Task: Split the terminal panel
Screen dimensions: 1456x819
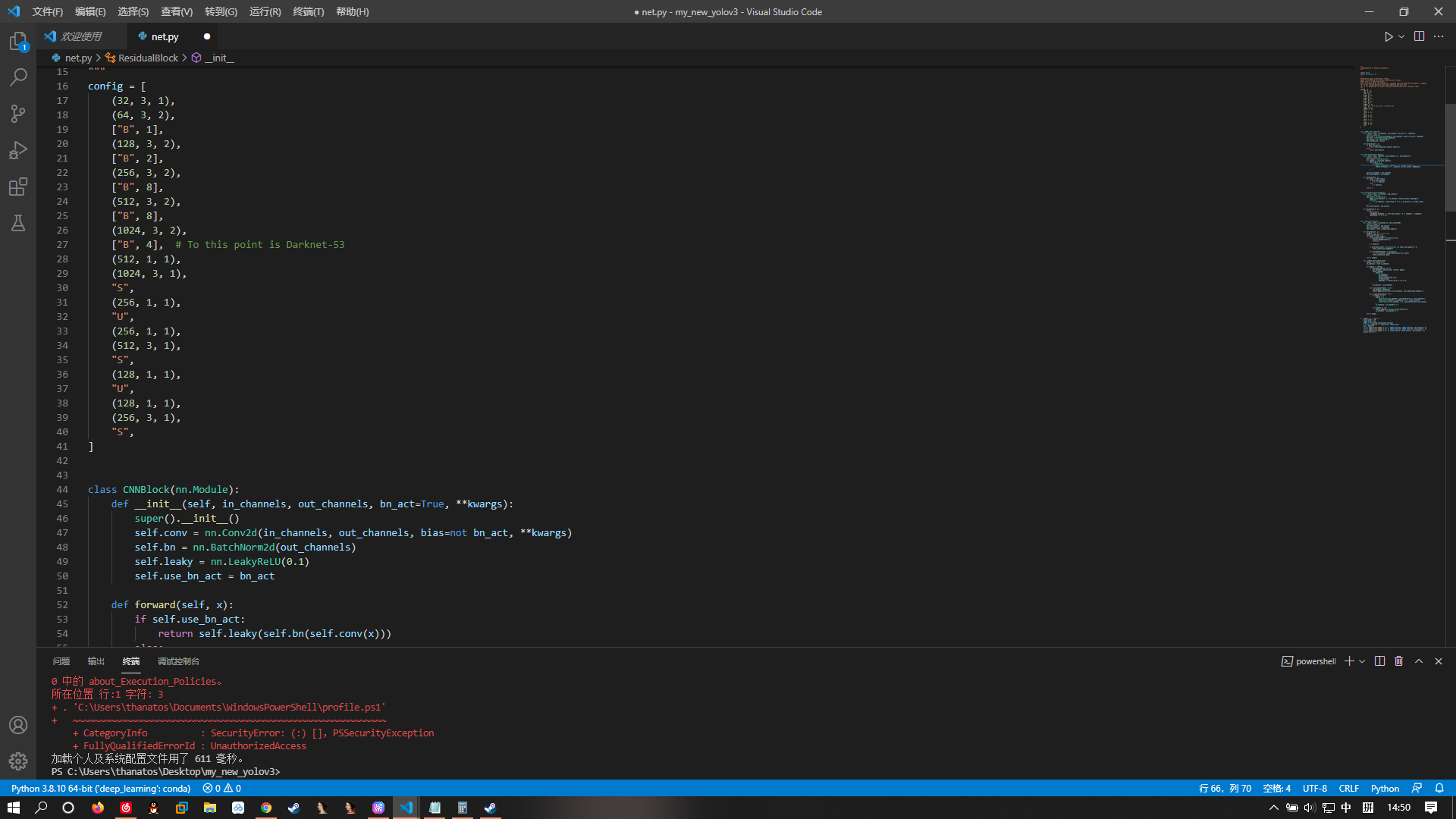Action: [1379, 661]
